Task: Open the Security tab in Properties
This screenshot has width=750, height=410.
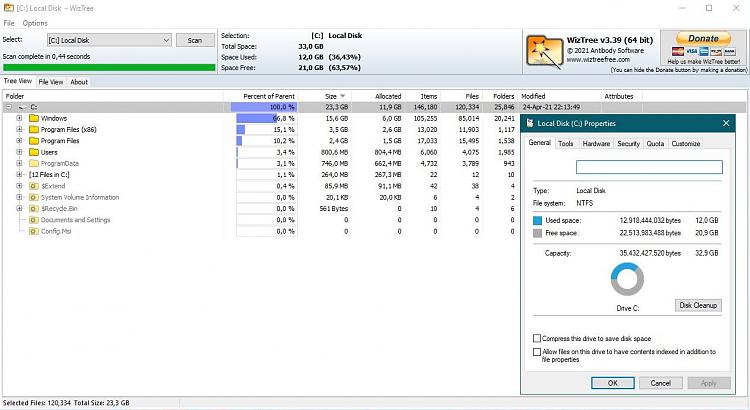Action: [629, 144]
